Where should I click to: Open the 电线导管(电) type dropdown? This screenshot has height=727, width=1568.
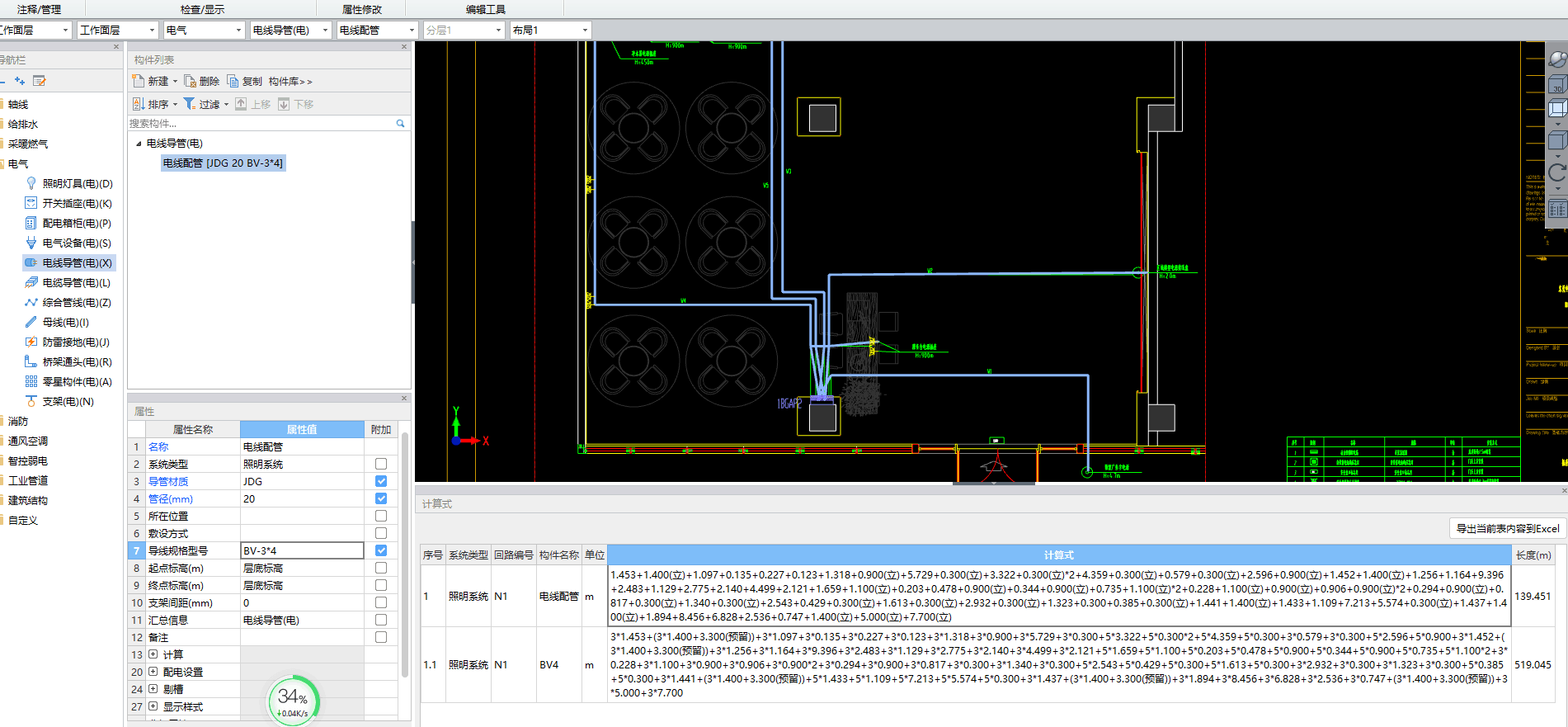coord(290,31)
